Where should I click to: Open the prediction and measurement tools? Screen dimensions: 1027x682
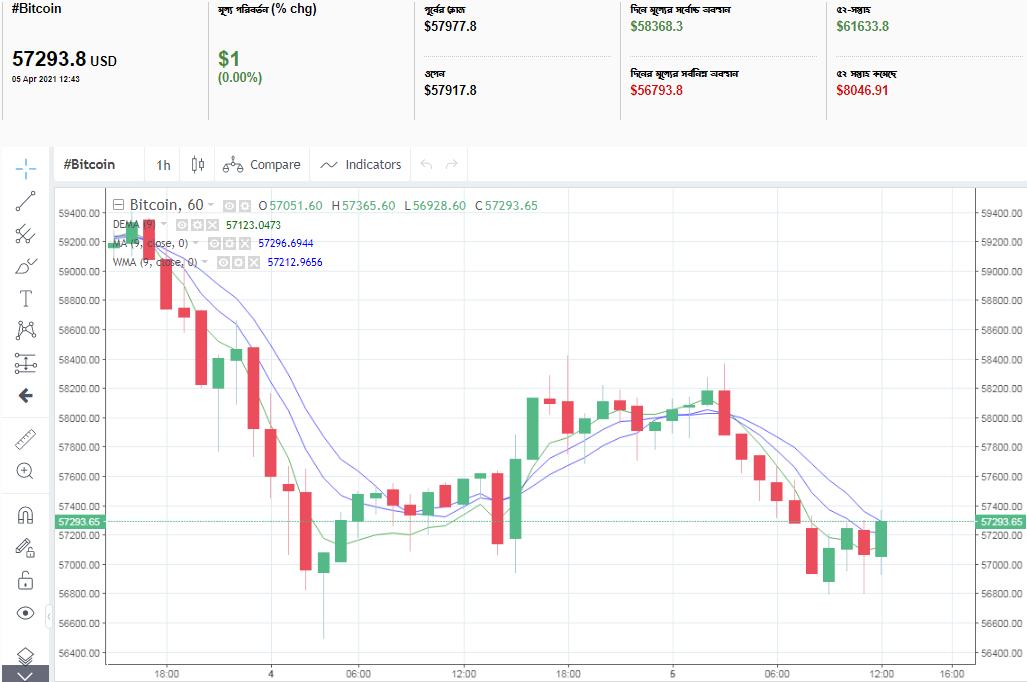tap(26, 363)
